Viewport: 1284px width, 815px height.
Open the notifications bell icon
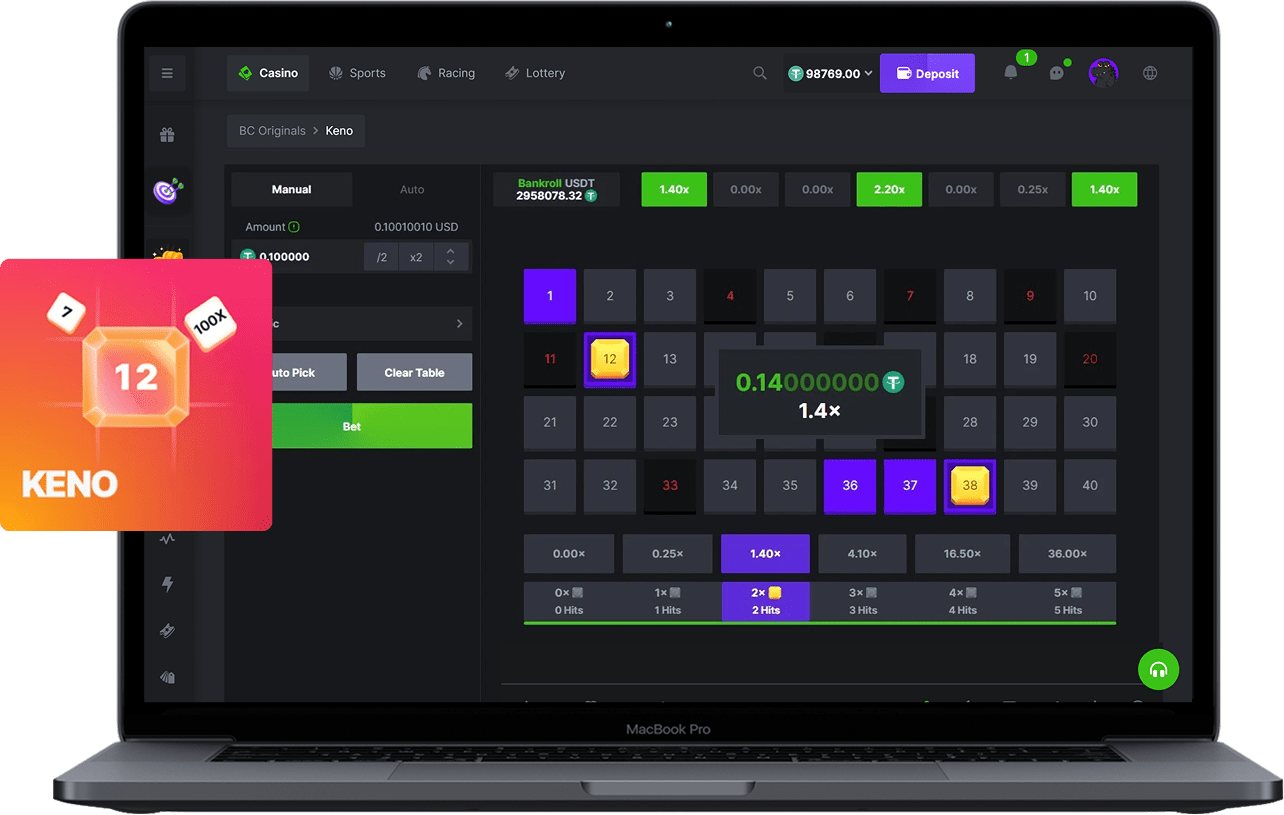1011,73
